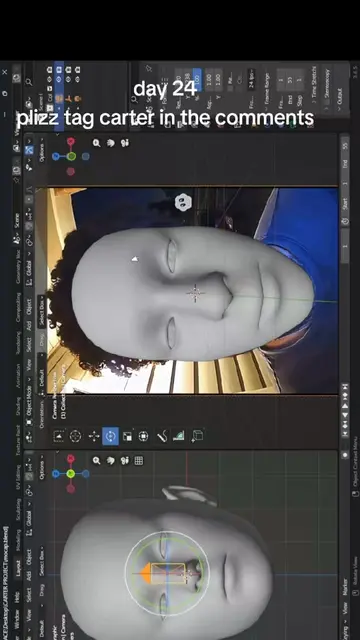Screen dimensions: 360x640
Task: Toggle camera view icon in orthographic viewport
Action: (125, 460)
